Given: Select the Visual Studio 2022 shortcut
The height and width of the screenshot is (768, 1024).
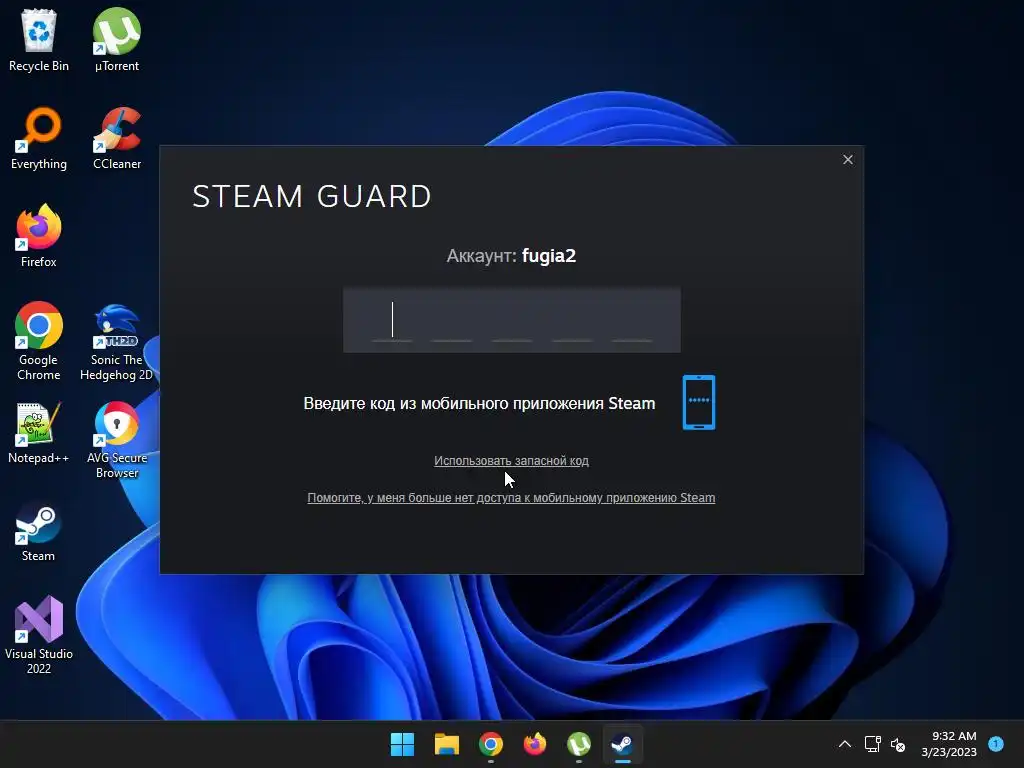Looking at the screenshot, I should [x=39, y=635].
